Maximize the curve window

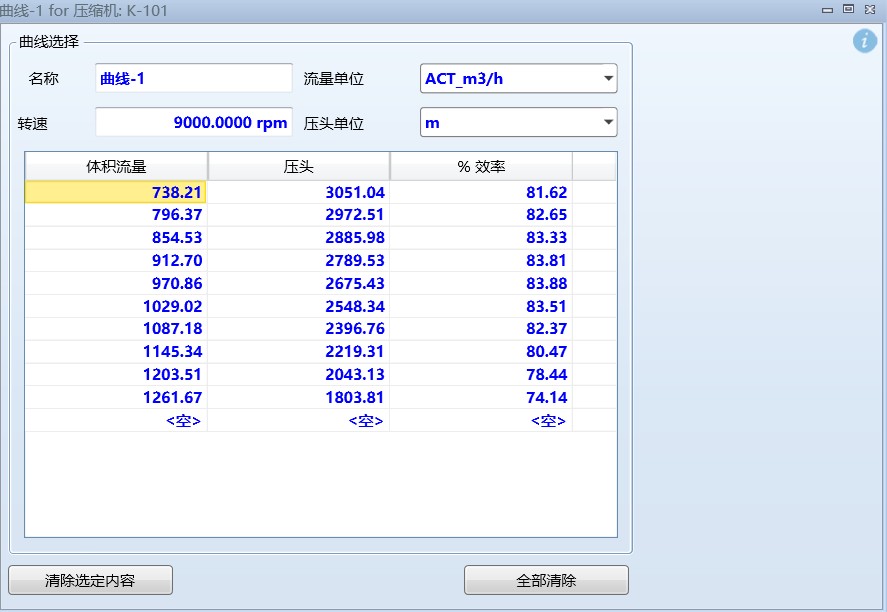(x=848, y=9)
